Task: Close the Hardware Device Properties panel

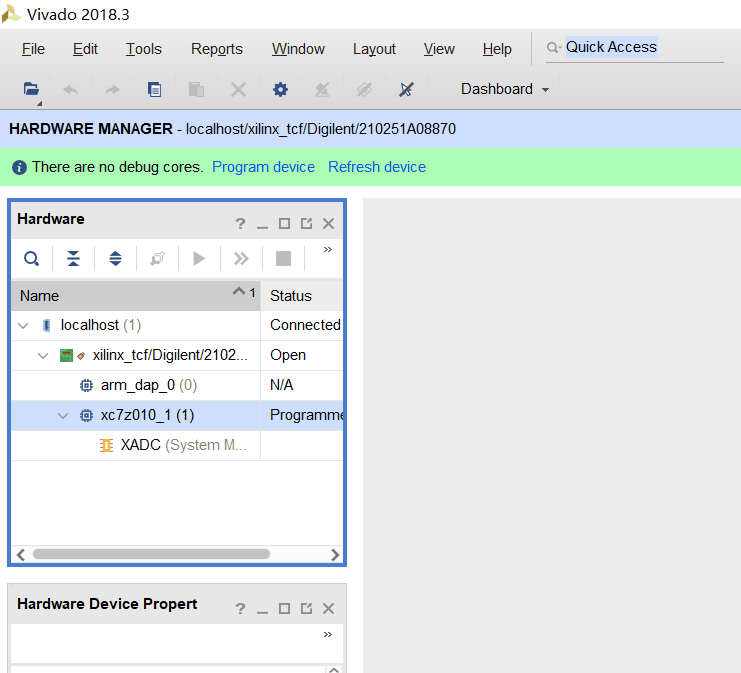Action: pos(328,608)
